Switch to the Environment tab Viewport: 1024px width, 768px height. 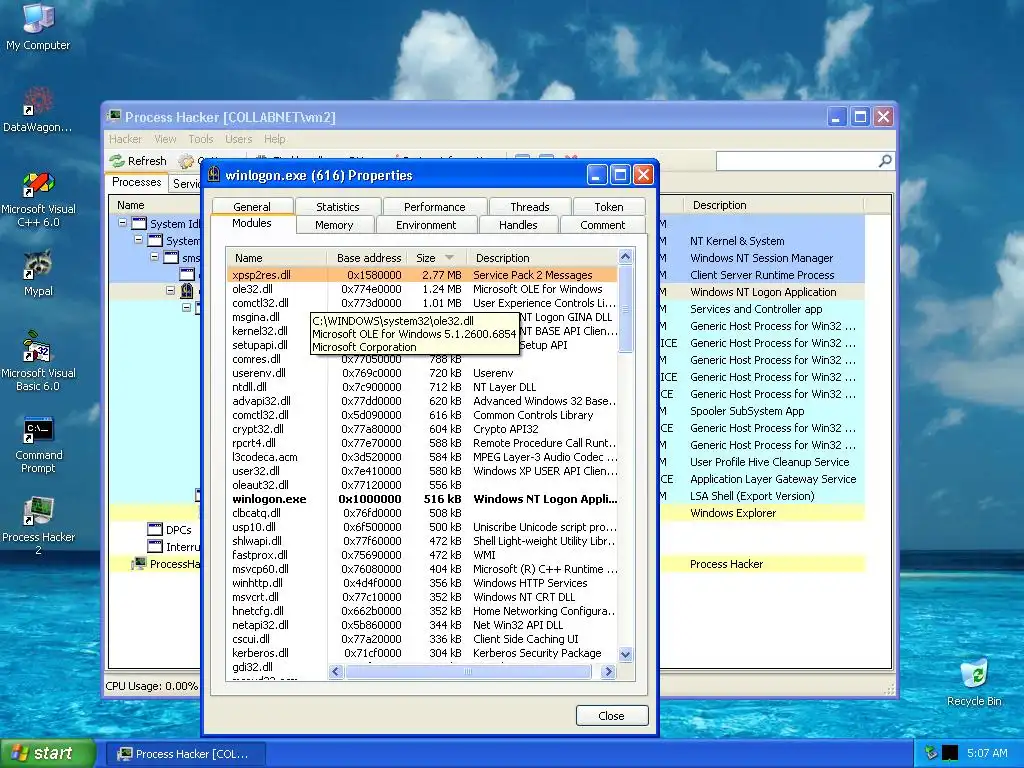click(x=426, y=225)
